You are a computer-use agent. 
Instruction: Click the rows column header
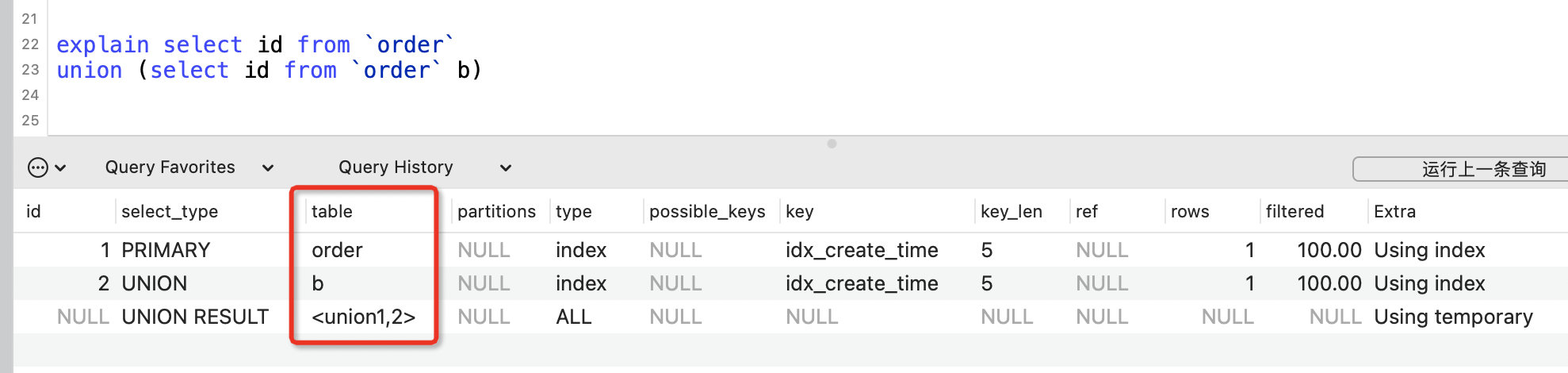(1190, 211)
